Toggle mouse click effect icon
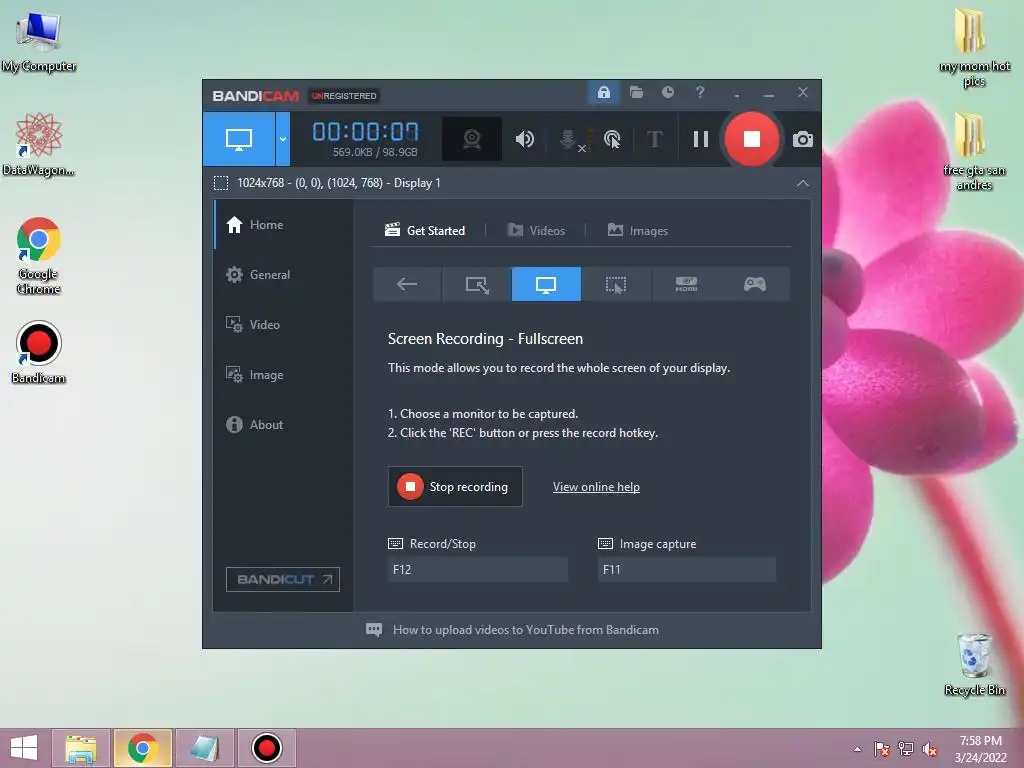1024x768 pixels. click(x=612, y=139)
